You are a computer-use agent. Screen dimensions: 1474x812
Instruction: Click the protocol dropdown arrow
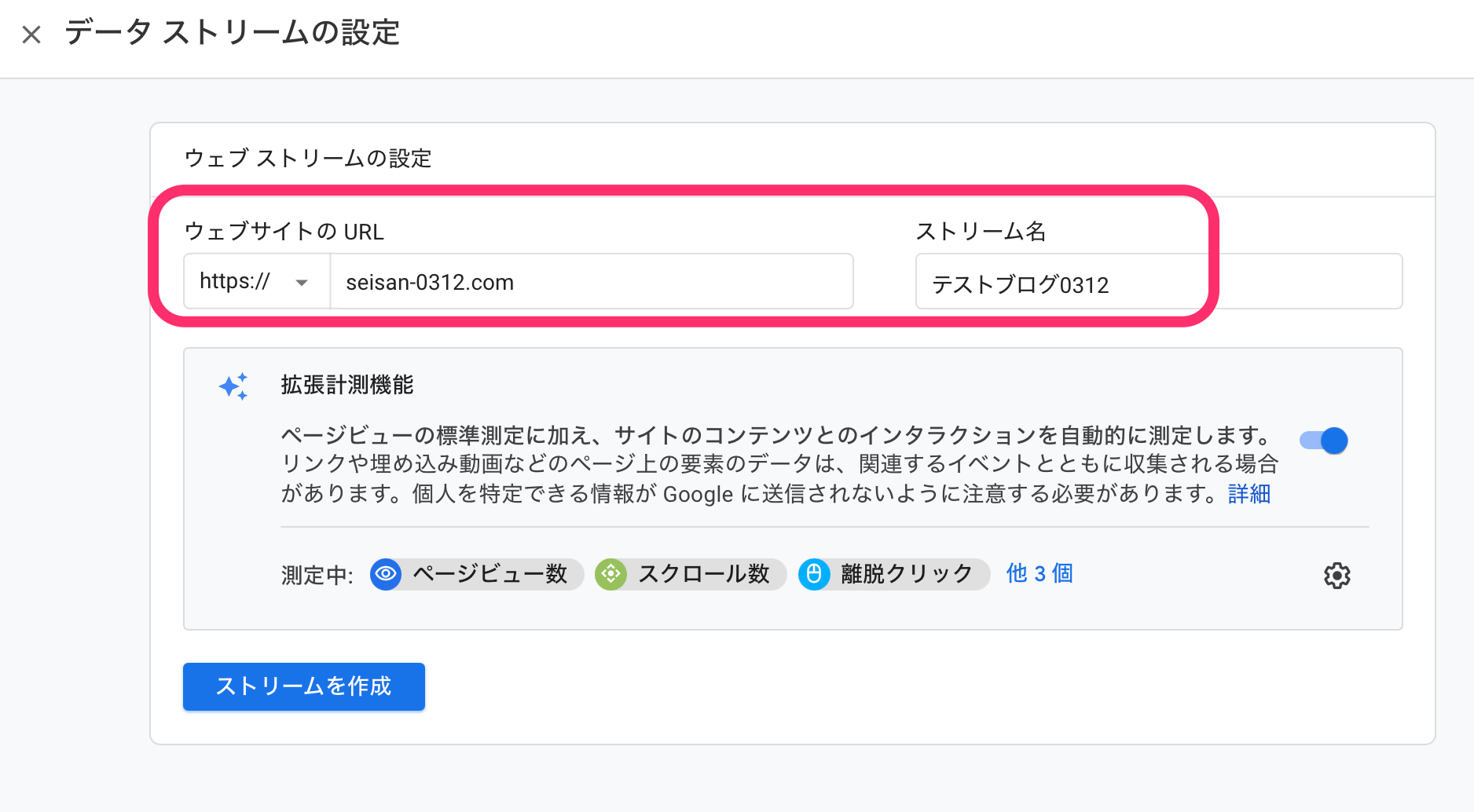302,283
